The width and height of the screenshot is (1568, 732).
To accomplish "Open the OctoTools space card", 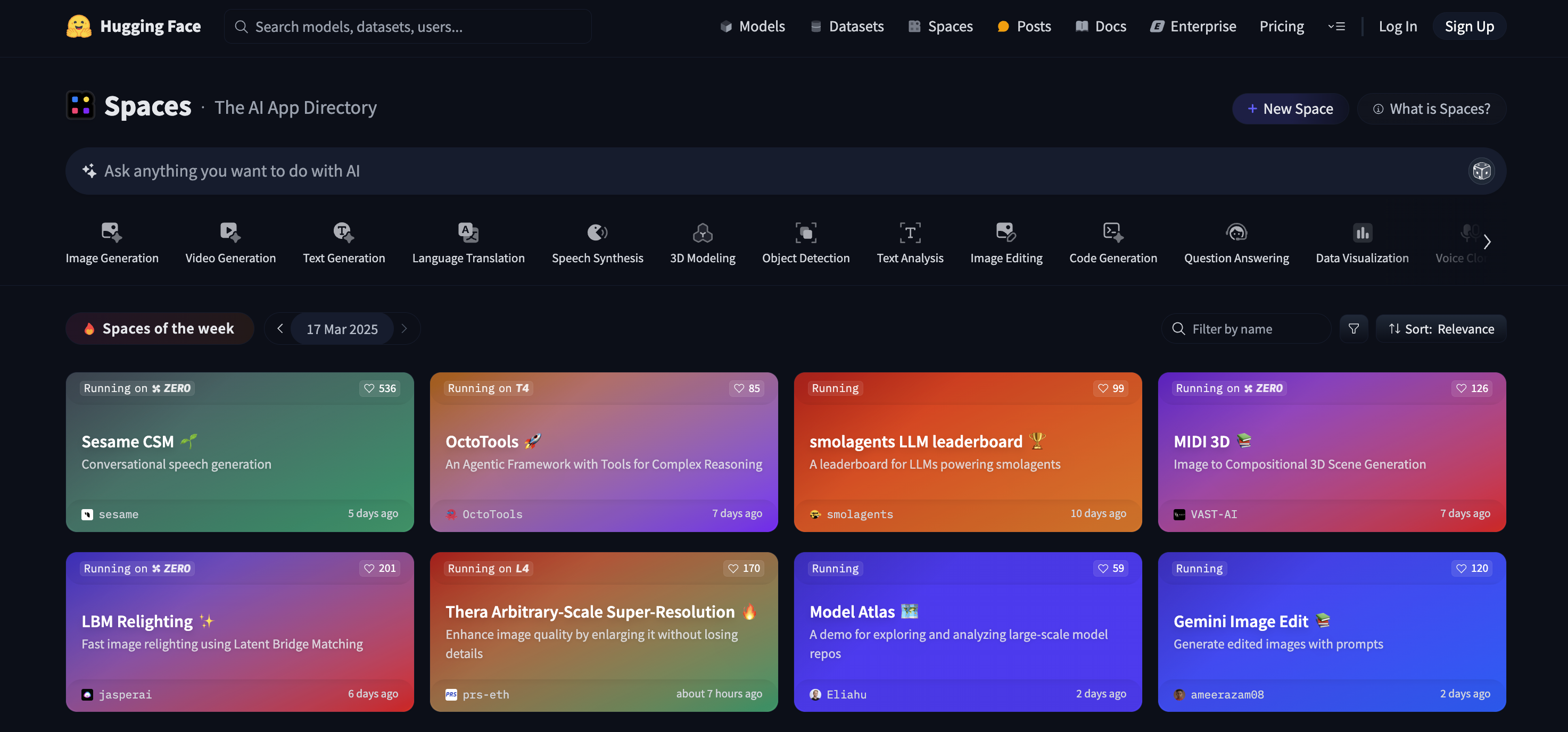I will 604,452.
